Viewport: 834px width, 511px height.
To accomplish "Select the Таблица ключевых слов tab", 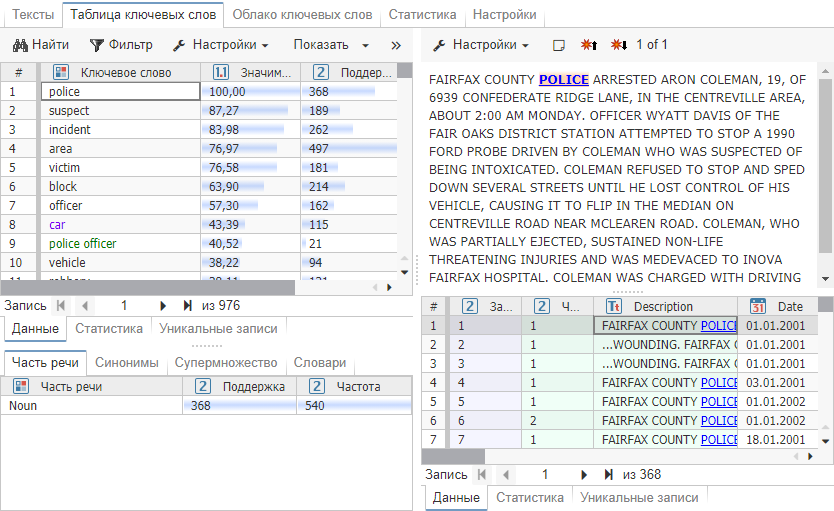I will tap(143, 14).
